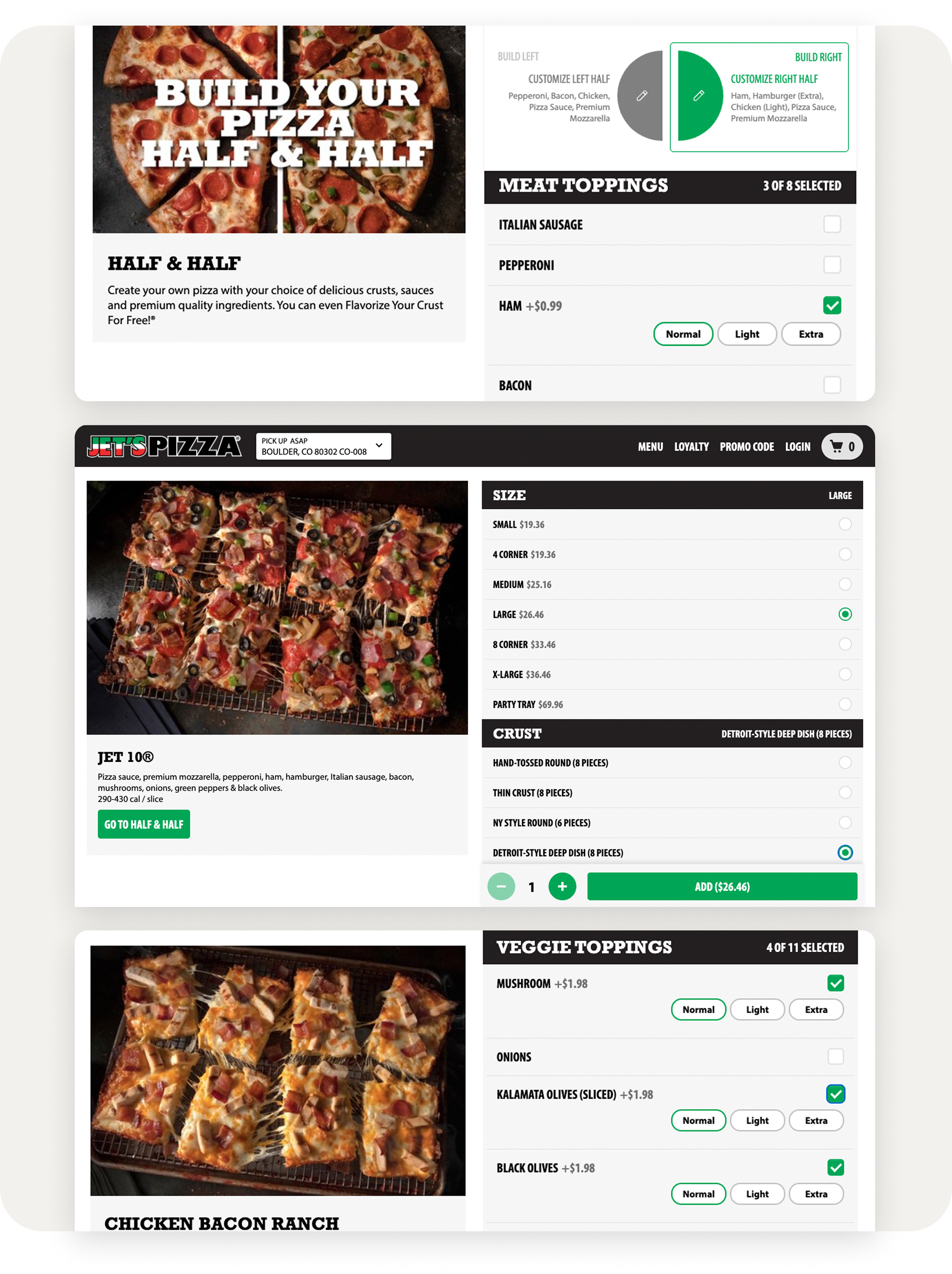Screen dimensions: 952x1274
Task: Set Ham amount to Extra
Action: 811,334
